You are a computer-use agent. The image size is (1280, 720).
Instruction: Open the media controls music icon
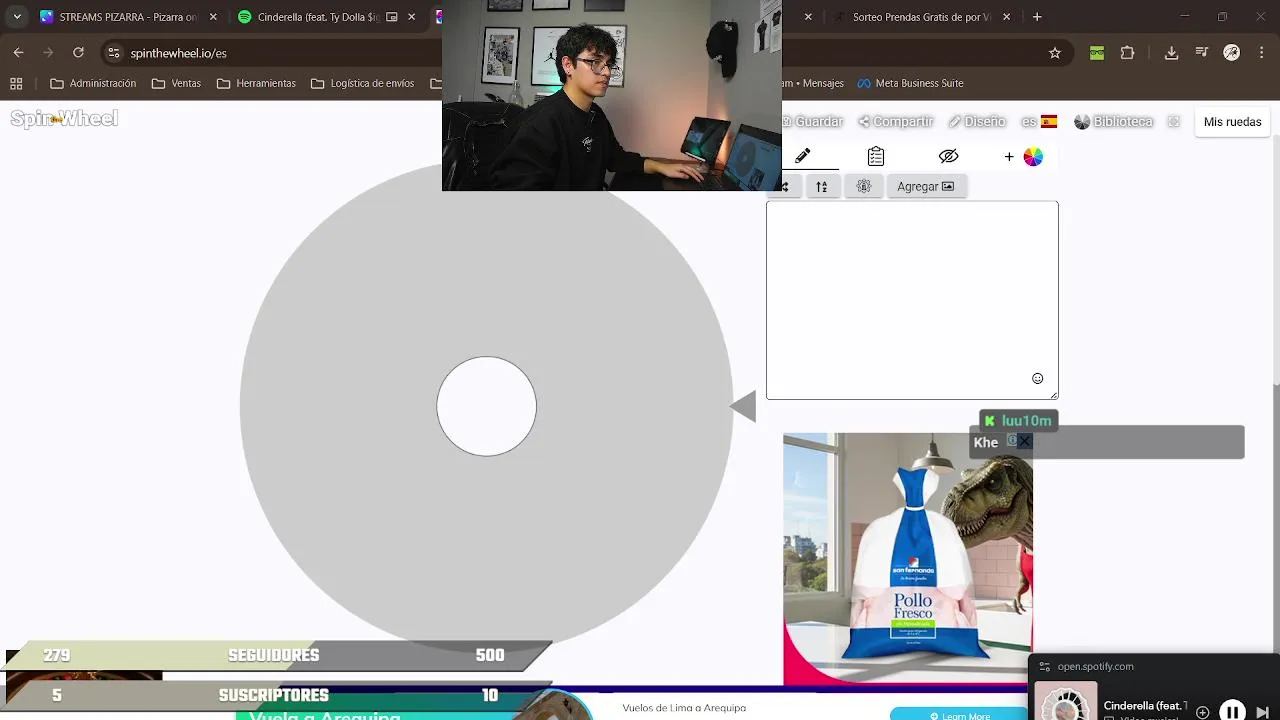tap(1202, 53)
